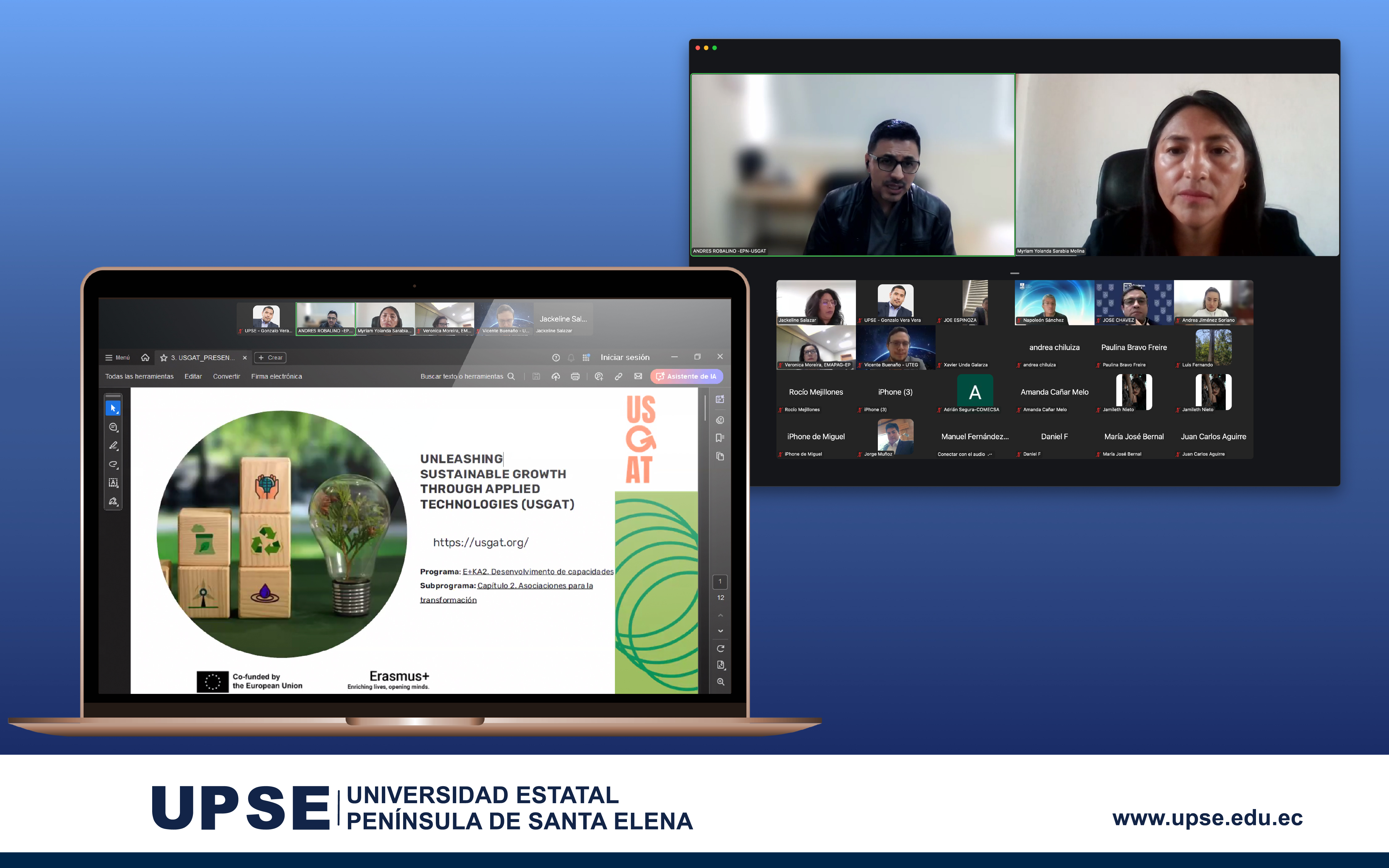This screenshot has width=1389, height=868.
Task: Choose the add comment tool in Acrobat's left toolbar
Action: click(113, 427)
